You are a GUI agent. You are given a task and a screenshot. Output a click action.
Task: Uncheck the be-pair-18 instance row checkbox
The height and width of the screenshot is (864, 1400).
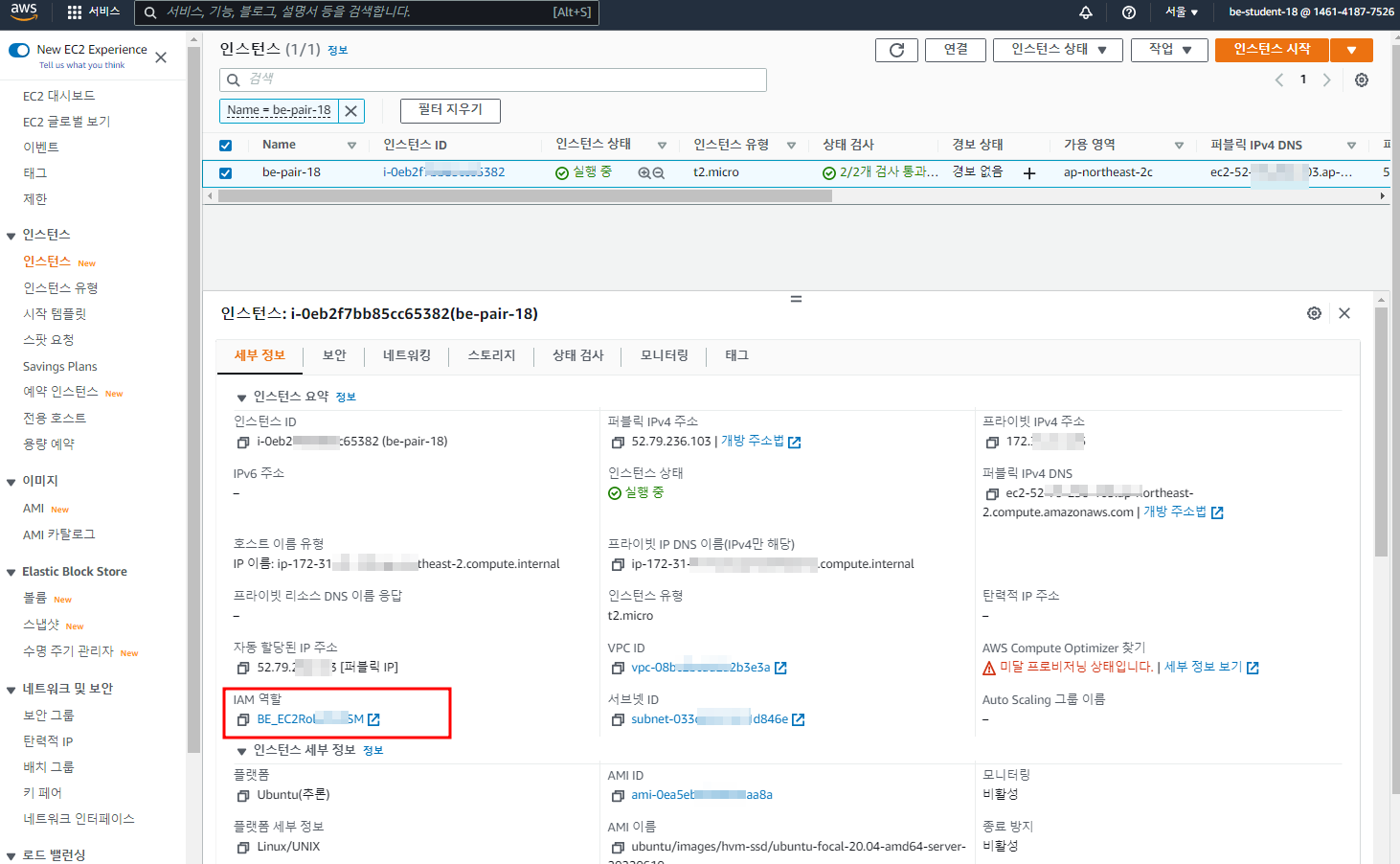225,173
